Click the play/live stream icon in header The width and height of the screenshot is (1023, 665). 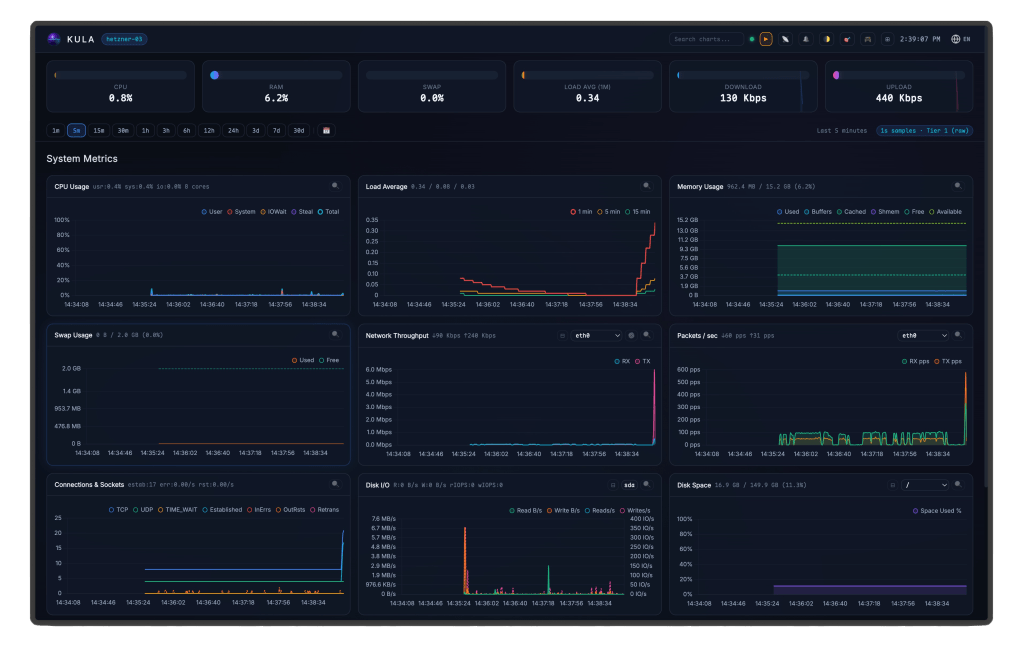[766, 39]
